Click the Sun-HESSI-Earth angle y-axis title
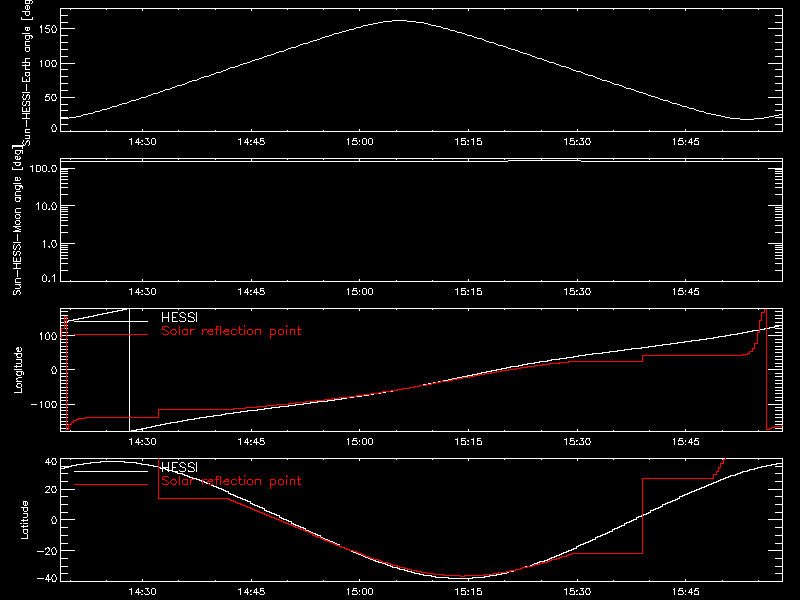The image size is (800, 600). (x=27, y=73)
